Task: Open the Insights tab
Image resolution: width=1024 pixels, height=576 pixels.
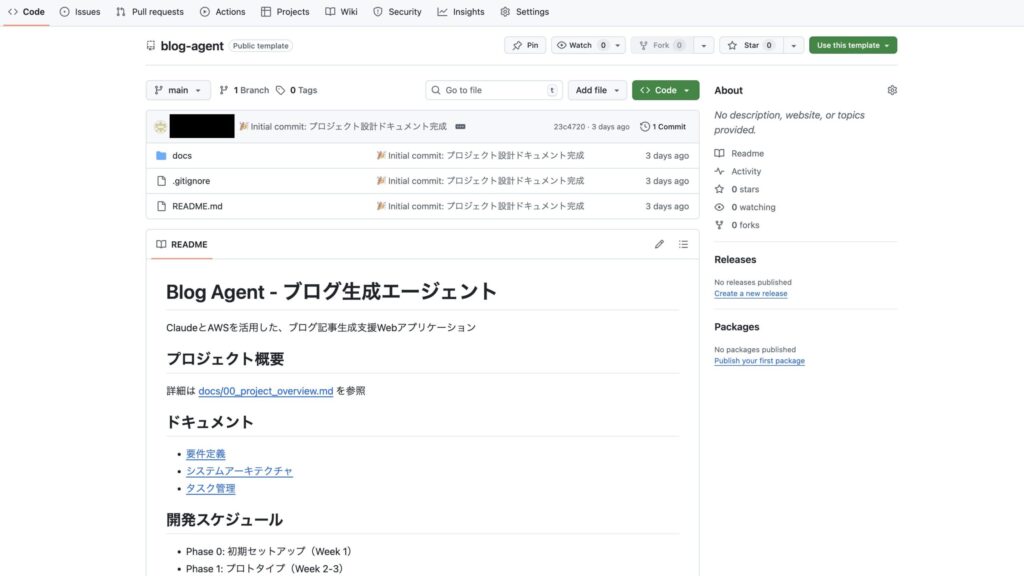Action: click(461, 12)
